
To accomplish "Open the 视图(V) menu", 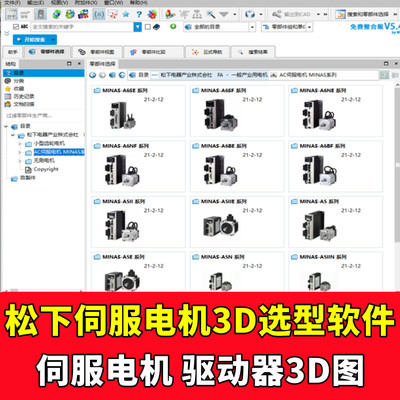I will 59,2.
